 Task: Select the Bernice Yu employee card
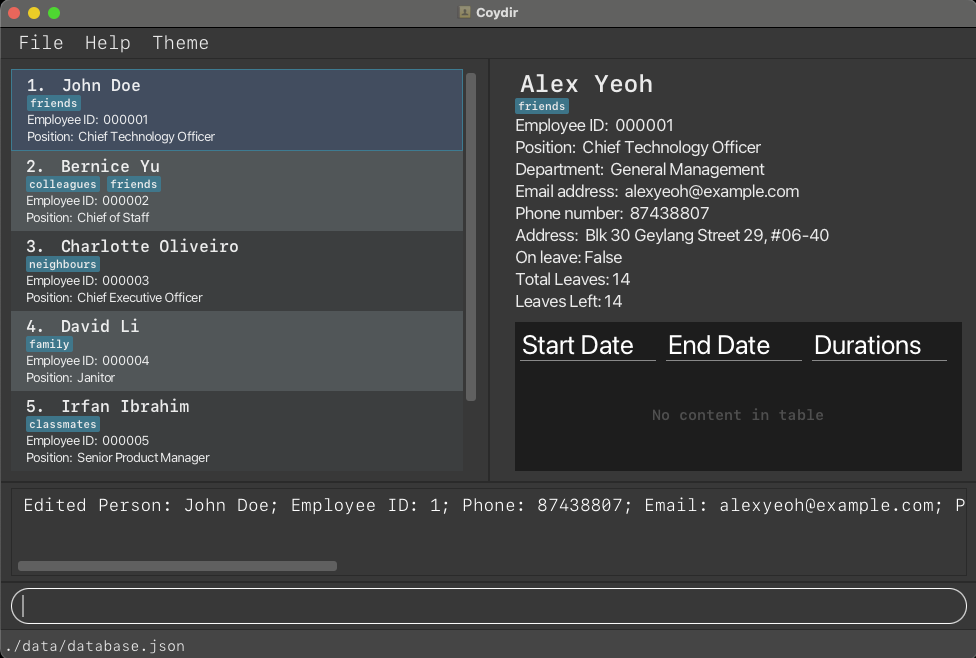[x=237, y=190]
